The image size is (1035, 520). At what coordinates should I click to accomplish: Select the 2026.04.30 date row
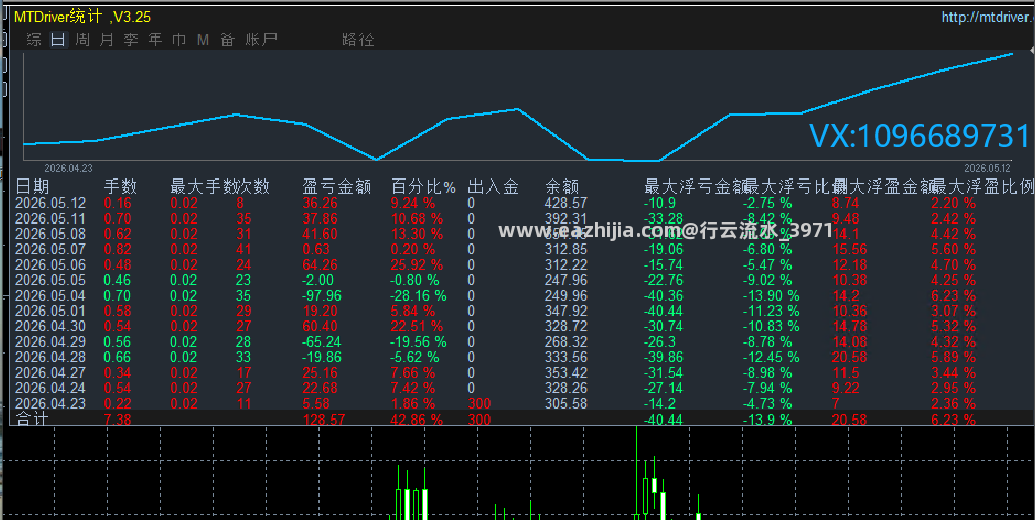click(x=50, y=327)
